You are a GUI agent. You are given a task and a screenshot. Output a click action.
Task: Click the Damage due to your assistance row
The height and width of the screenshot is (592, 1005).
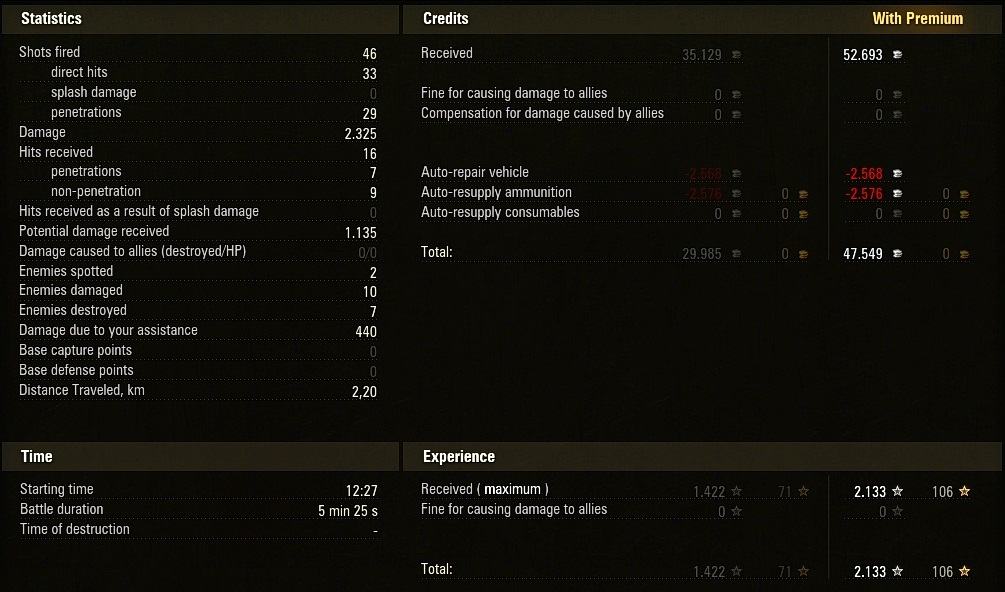point(197,331)
